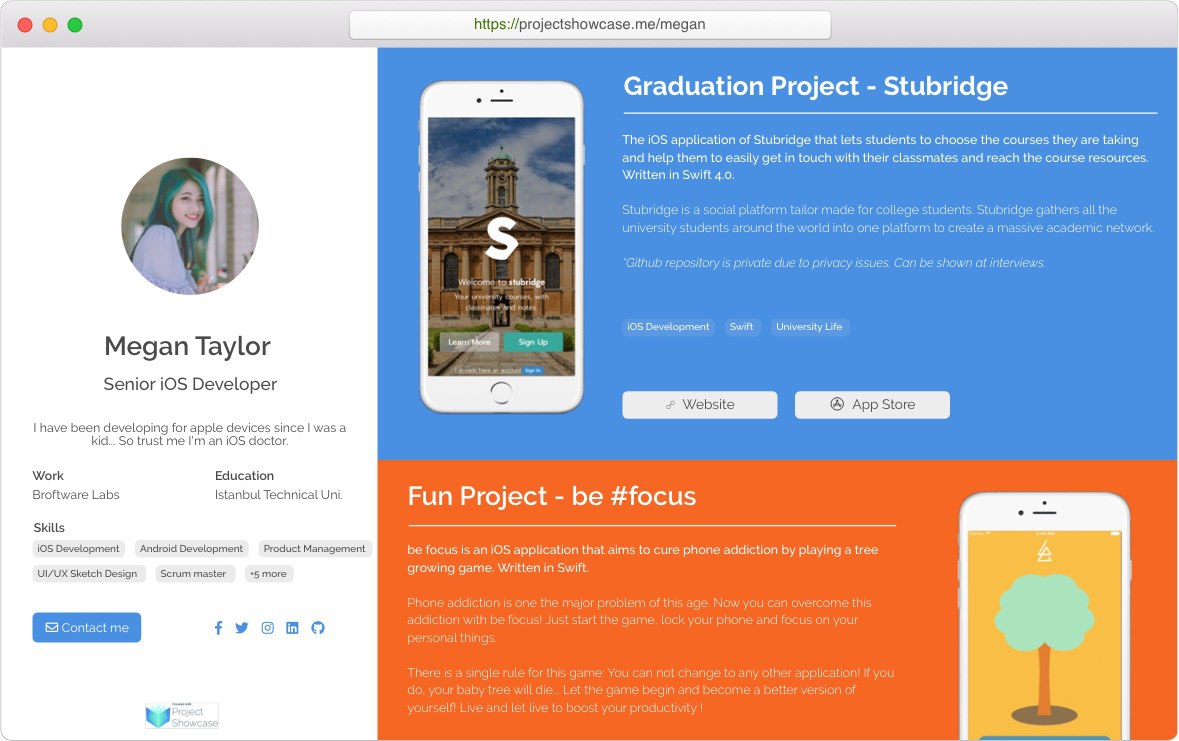Viewport: 1179px width, 741px height.
Task: Open the Facebook profile icon
Action: click(218, 627)
